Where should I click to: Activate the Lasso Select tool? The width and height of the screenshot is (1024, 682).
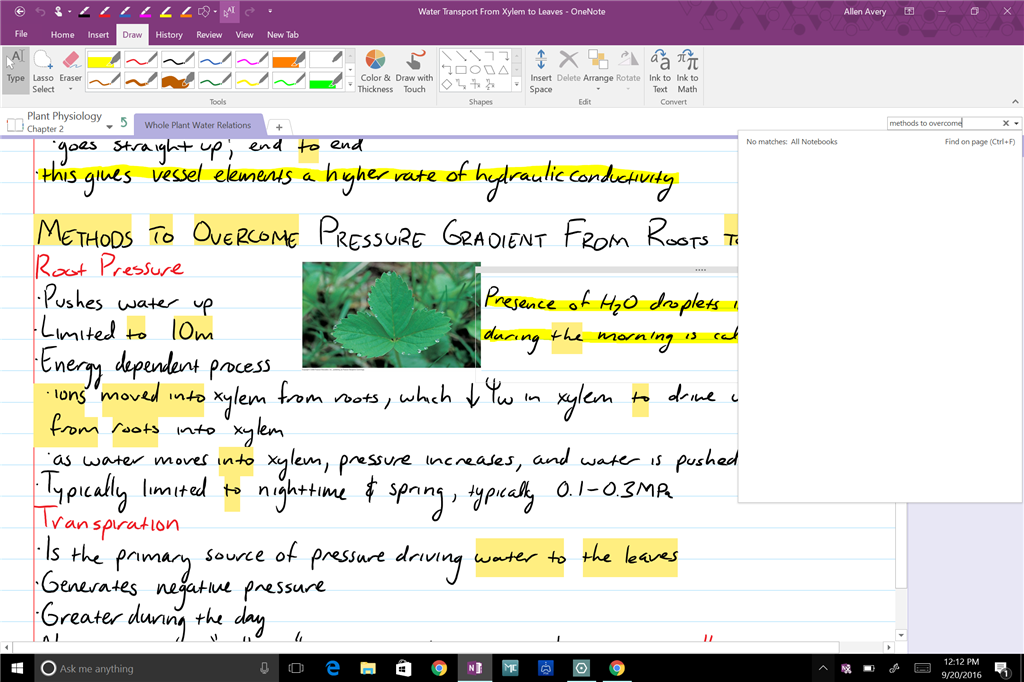coord(43,71)
